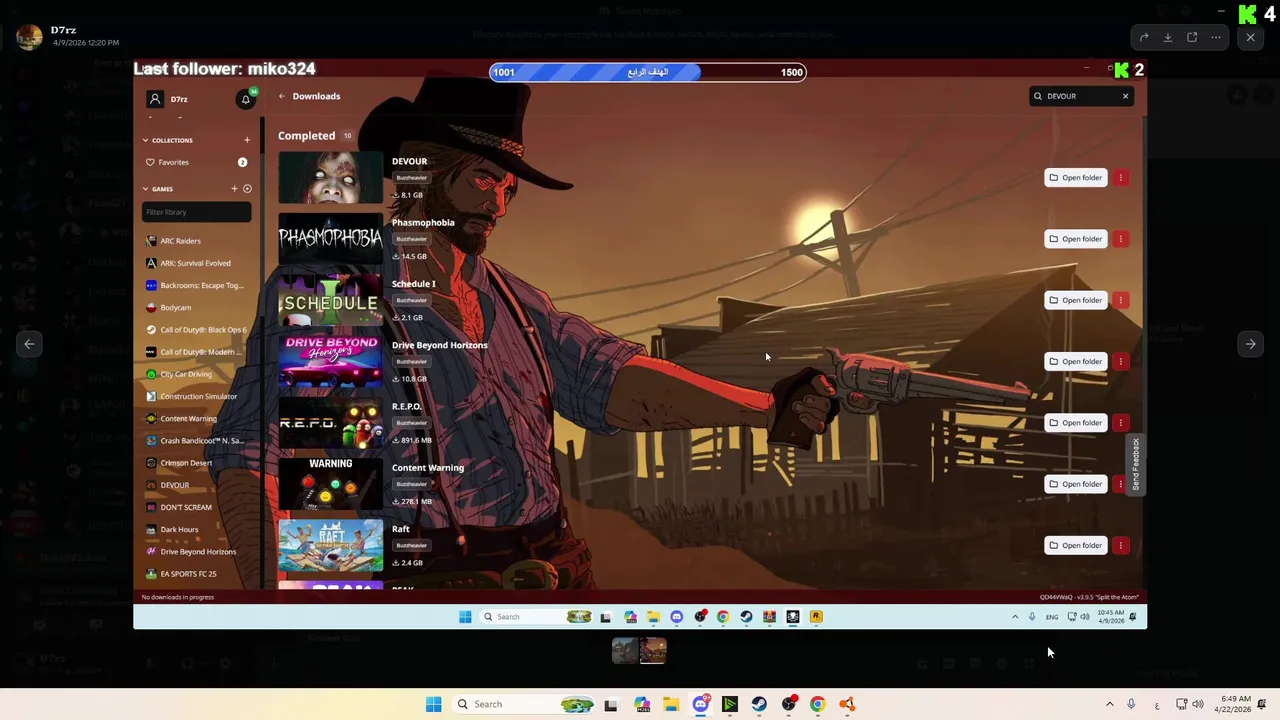Click the volume icon in bottom system tray
Image resolution: width=1280 pixels, height=720 pixels.
point(1197,704)
